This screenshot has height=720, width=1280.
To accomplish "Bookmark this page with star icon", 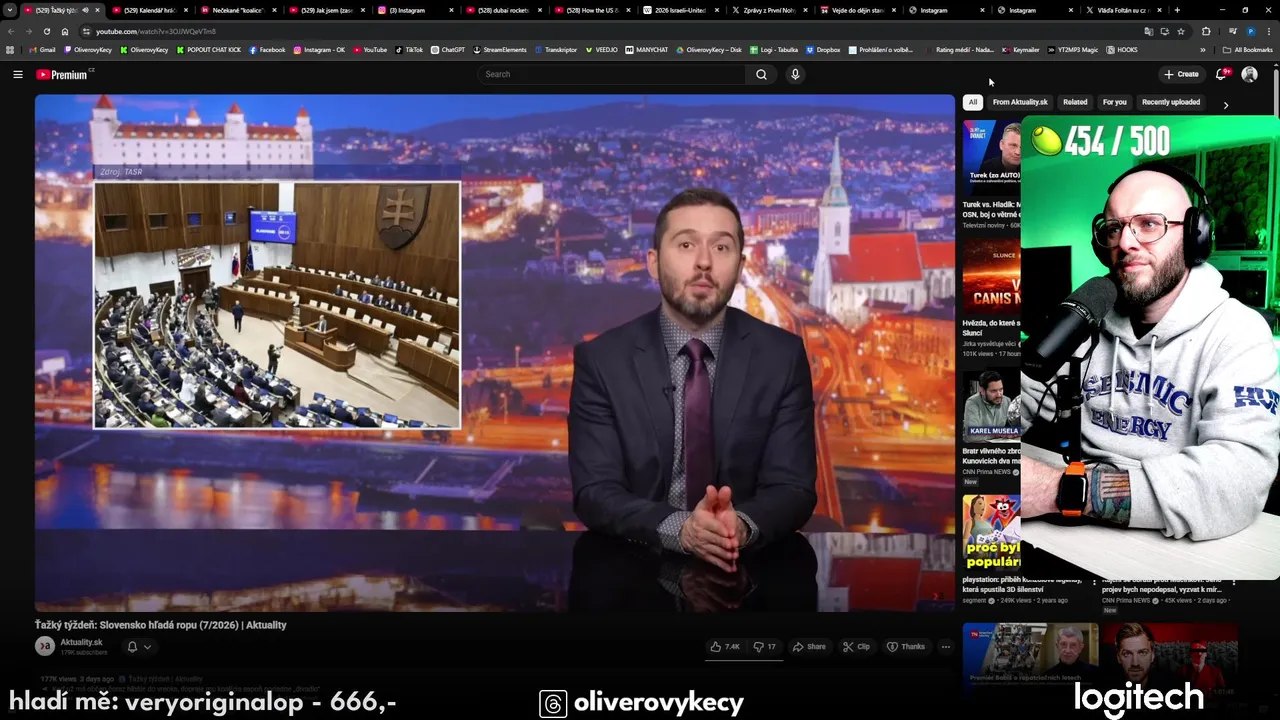I will 1181,31.
